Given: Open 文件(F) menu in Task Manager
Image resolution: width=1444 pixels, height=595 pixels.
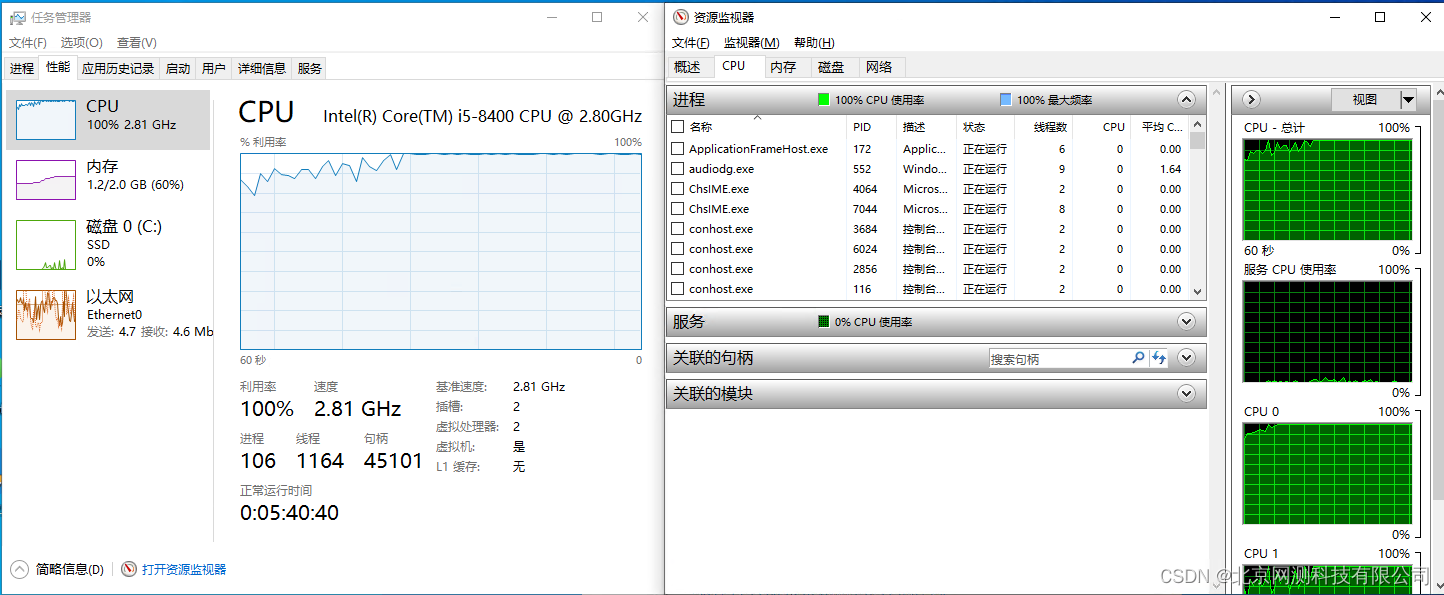Looking at the screenshot, I should (x=28, y=43).
